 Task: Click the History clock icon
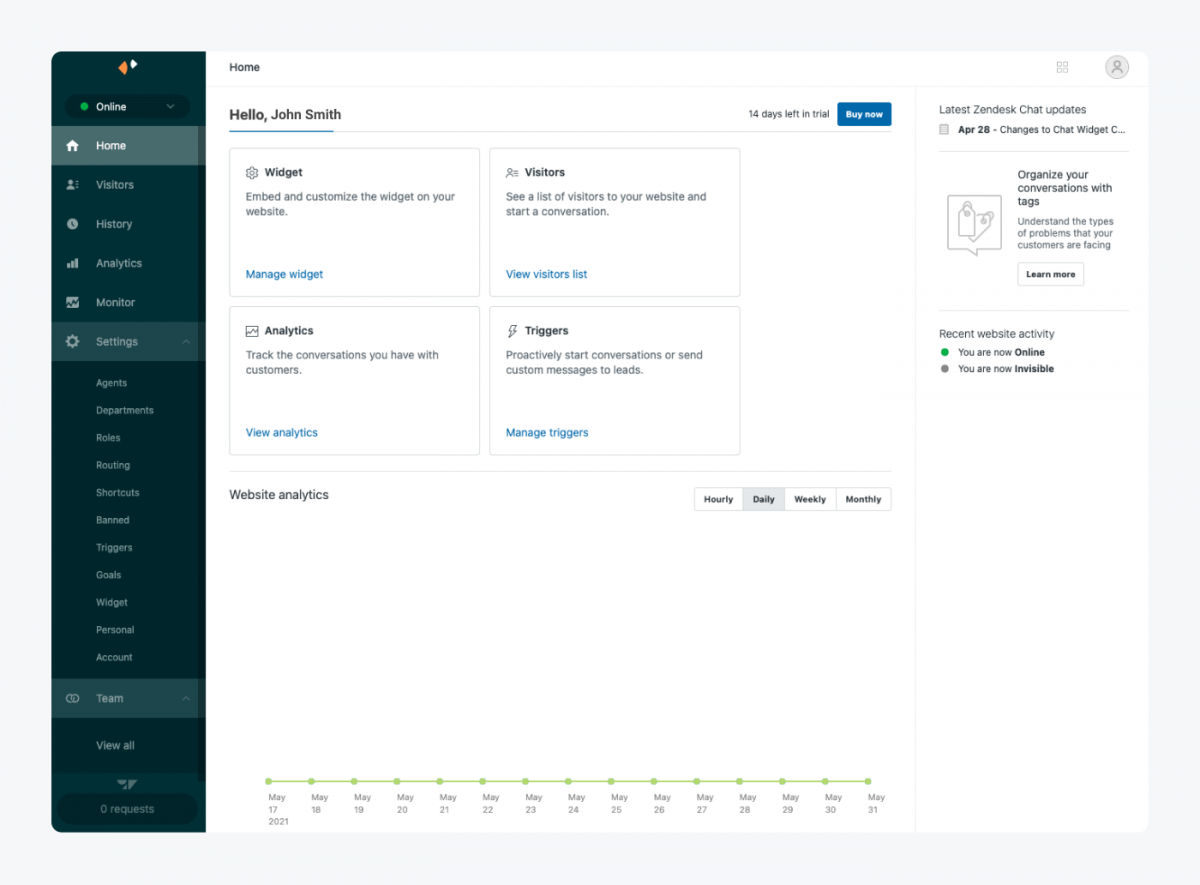coord(72,224)
